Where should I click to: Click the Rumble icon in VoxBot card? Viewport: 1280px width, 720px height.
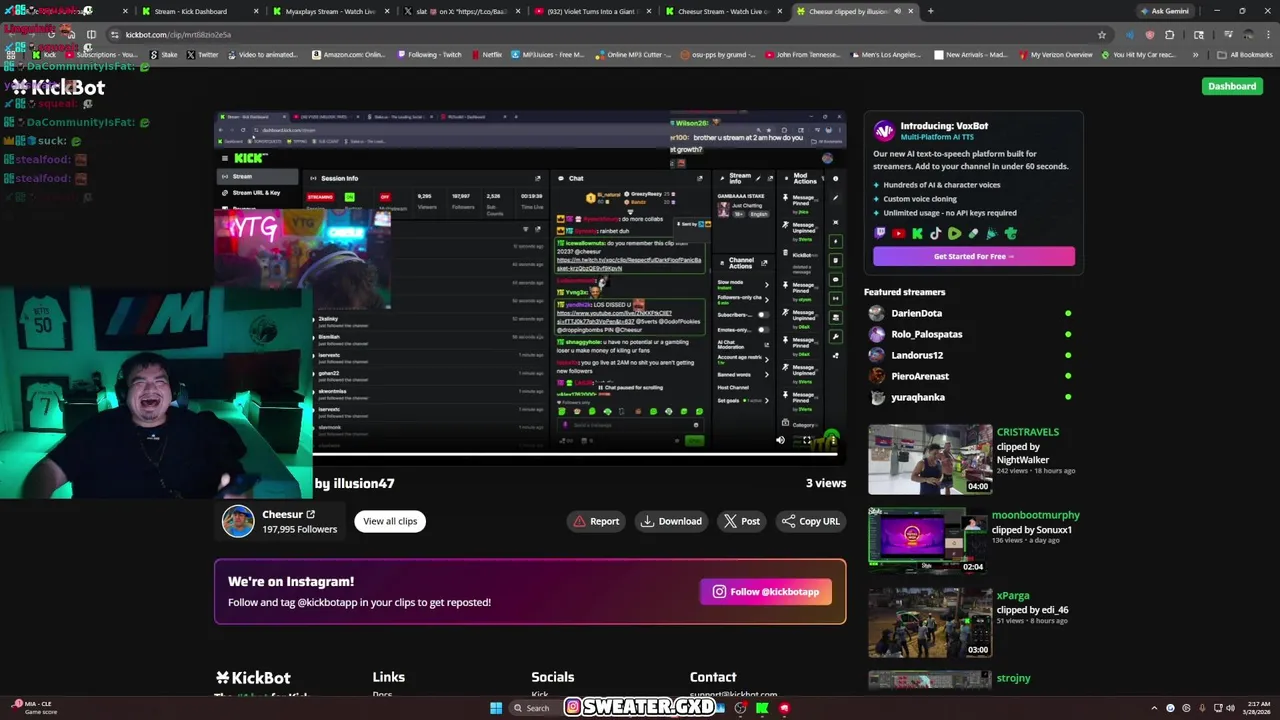coord(954,234)
